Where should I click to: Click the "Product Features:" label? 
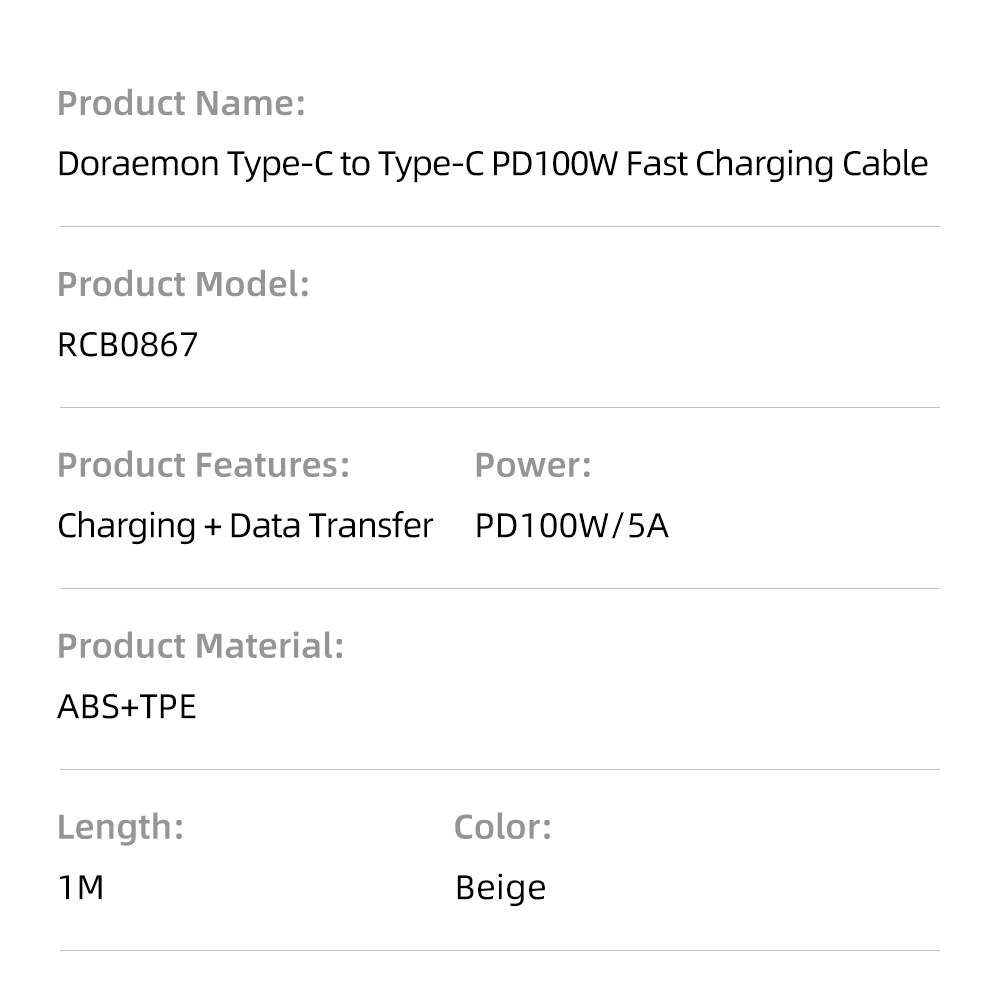click(x=203, y=466)
